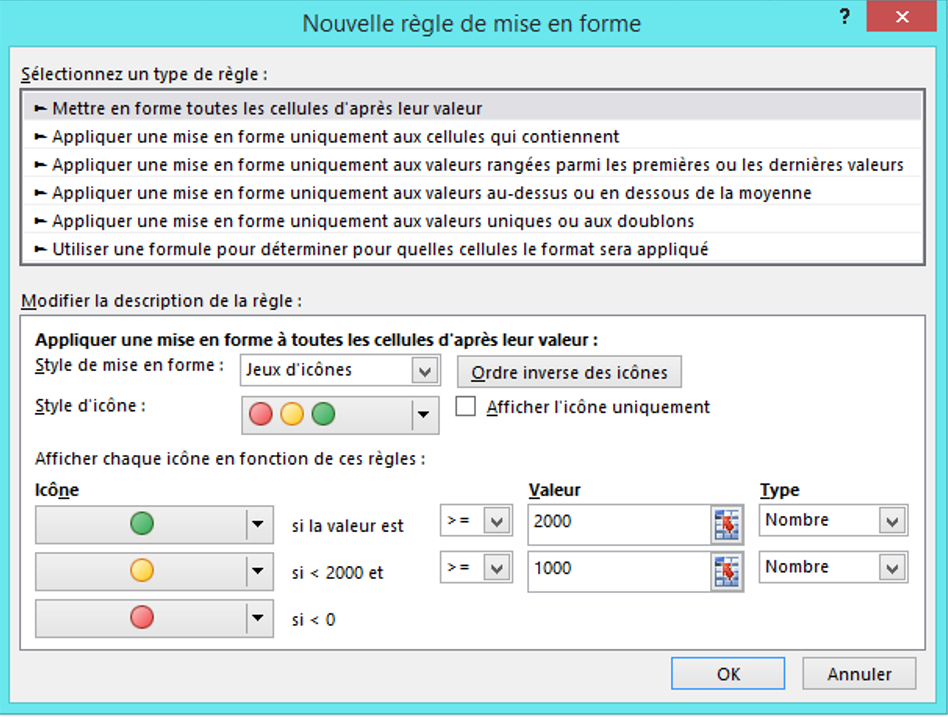Click red circle icon of the third rule
This screenshot has width=948, height=717.
140,618
